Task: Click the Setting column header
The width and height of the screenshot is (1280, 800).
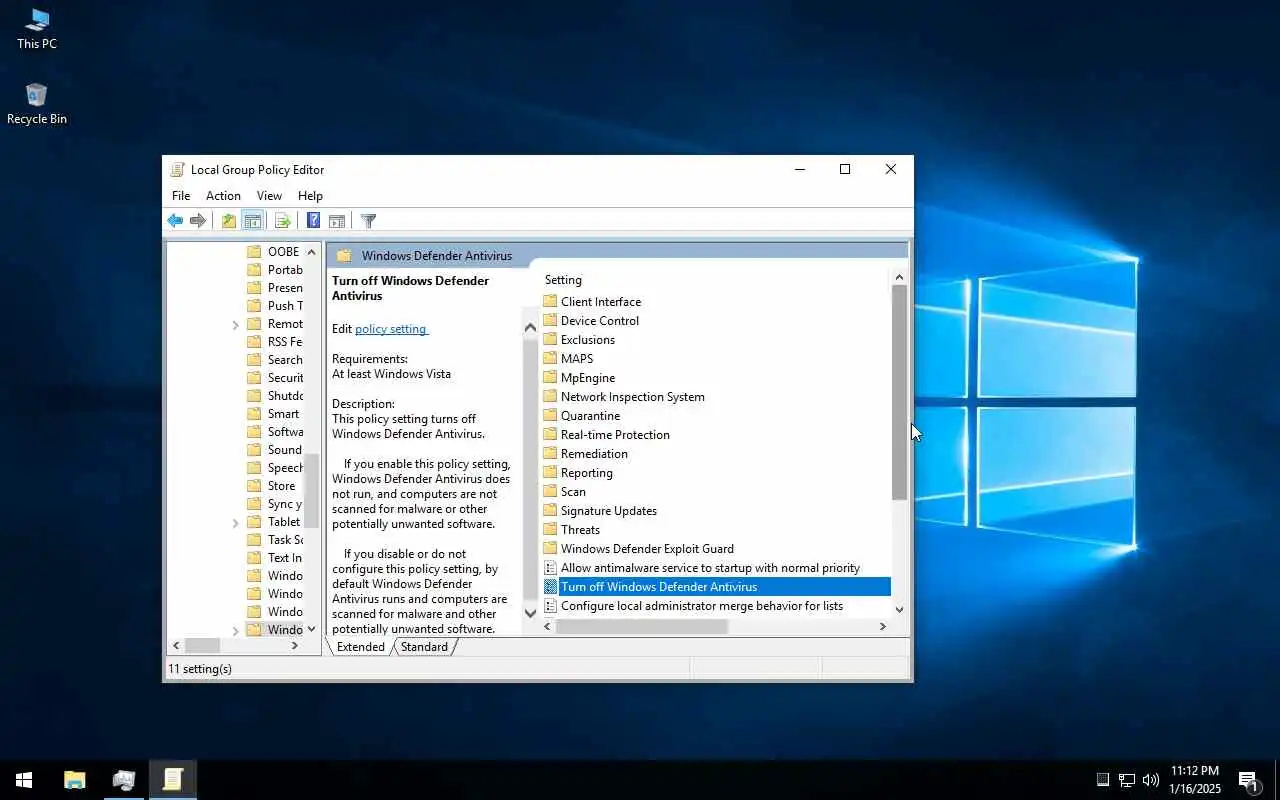Action: [x=563, y=280]
